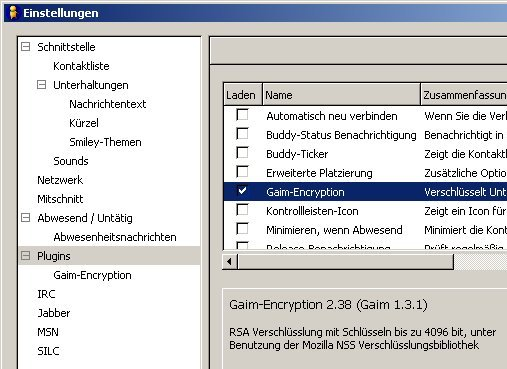Collapse the Plugins tree node
The image size is (507, 369).
[x=25, y=256]
